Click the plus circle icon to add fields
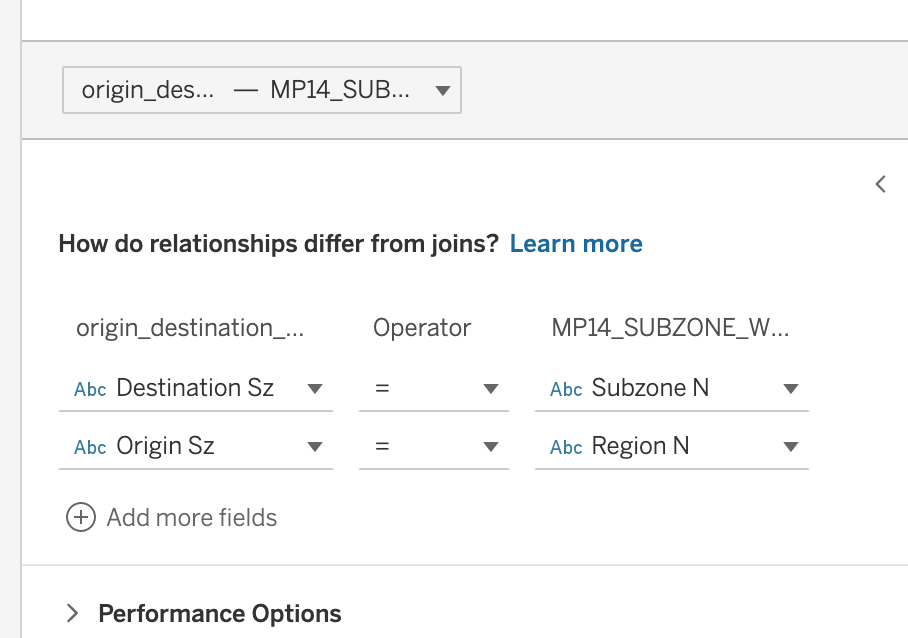908x638 pixels. coord(80,517)
